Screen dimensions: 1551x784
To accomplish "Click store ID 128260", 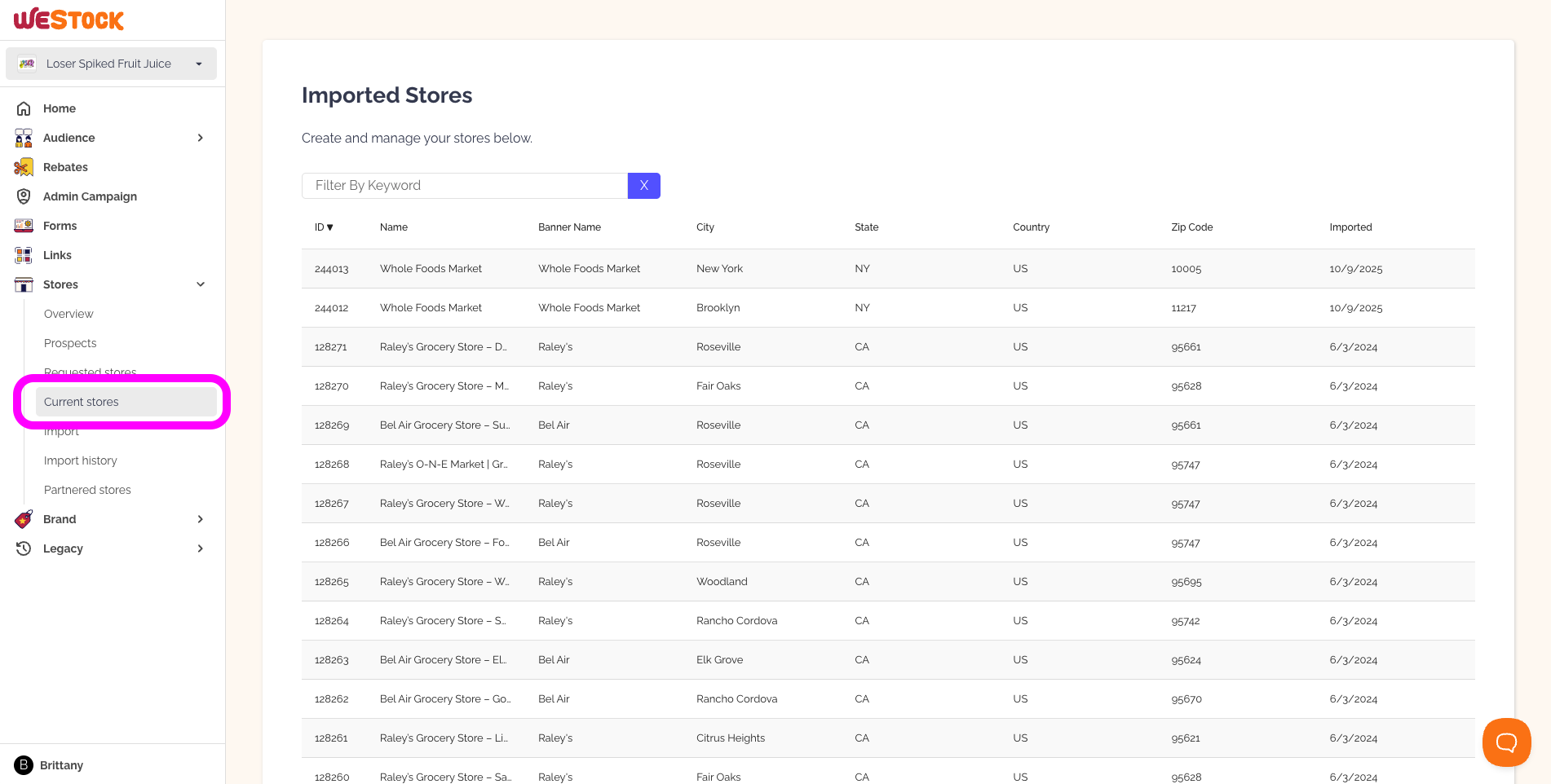I will (332, 777).
